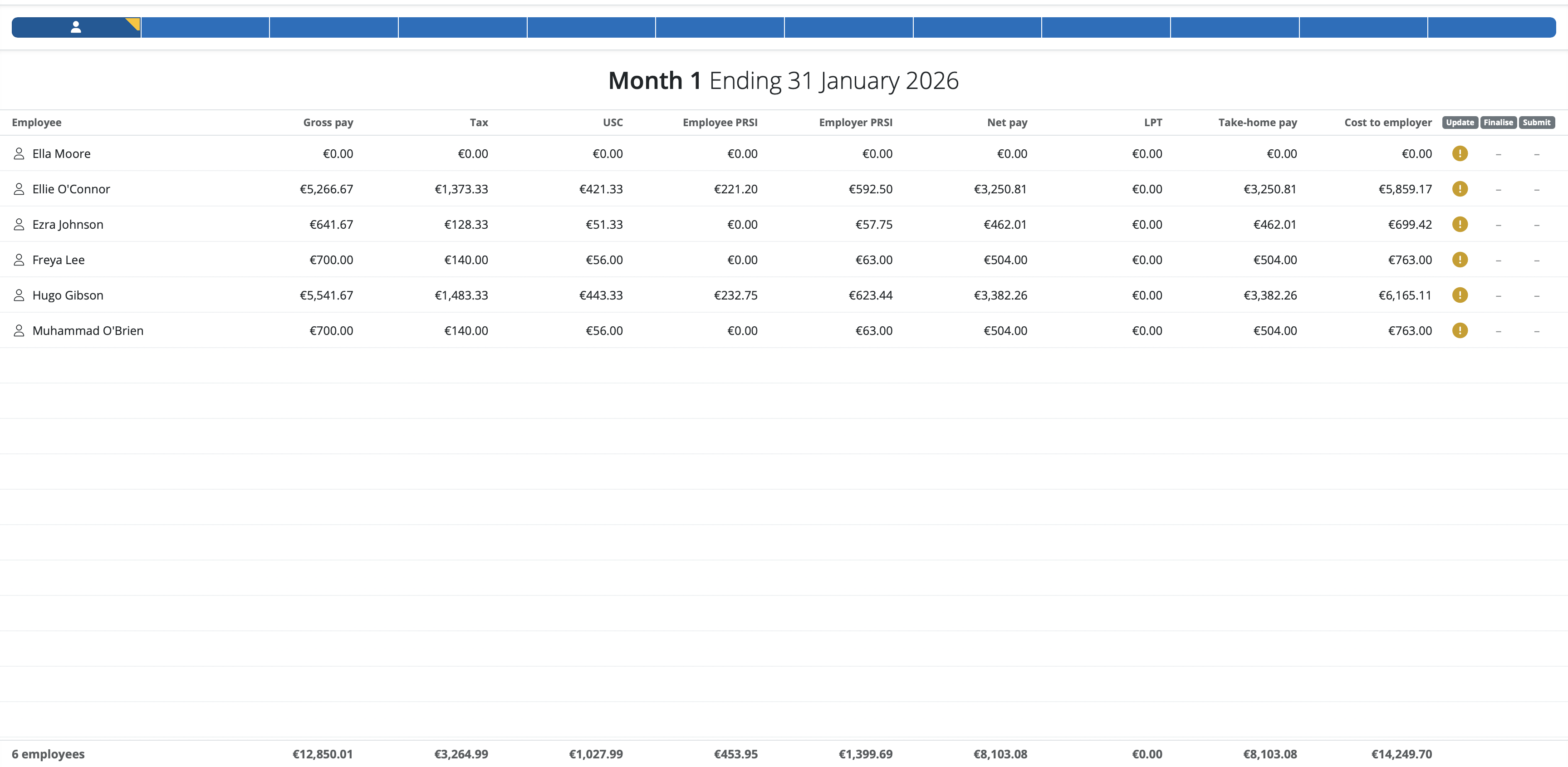The width and height of the screenshot is (1568, 767).
Task: Open Muhammad O'Brien's employee record
Action: tap(88, 330)
